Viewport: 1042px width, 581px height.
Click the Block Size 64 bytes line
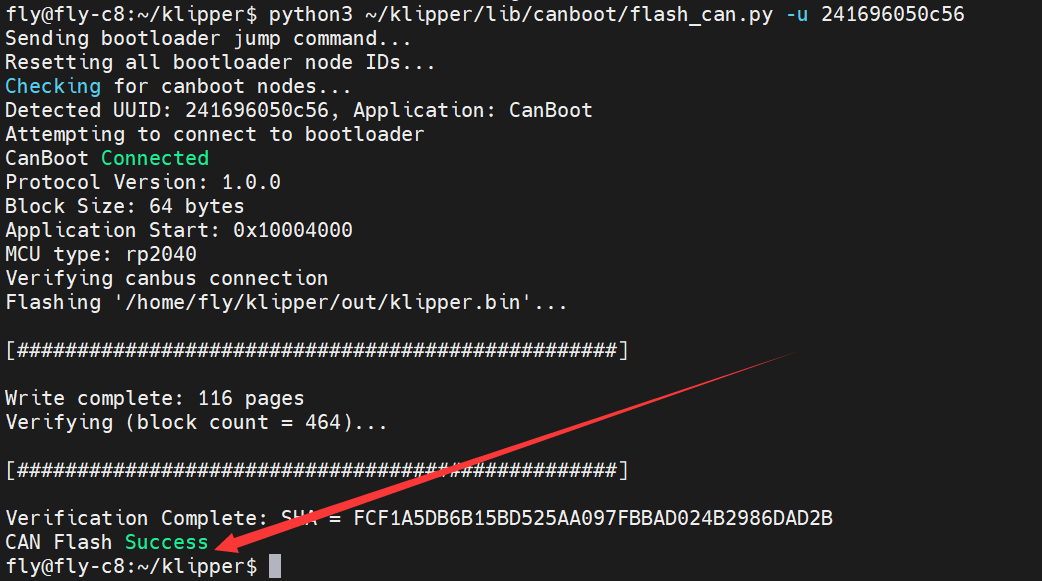125,206
